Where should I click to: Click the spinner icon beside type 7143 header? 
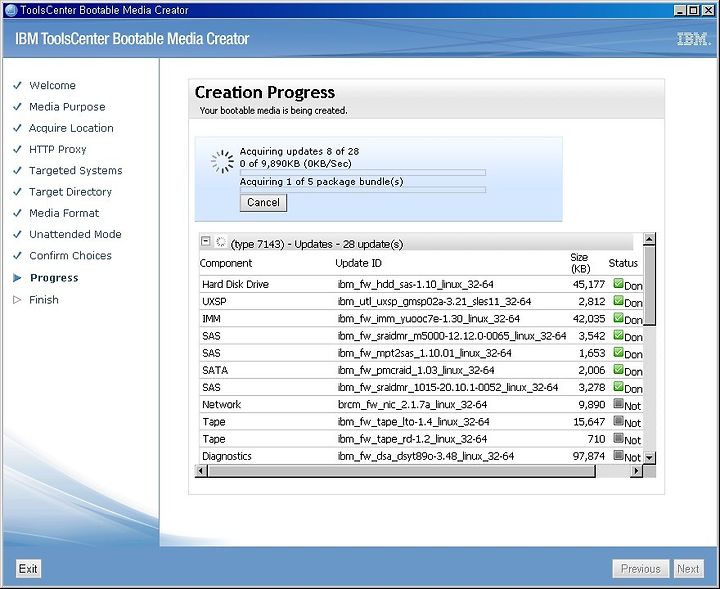221,241
